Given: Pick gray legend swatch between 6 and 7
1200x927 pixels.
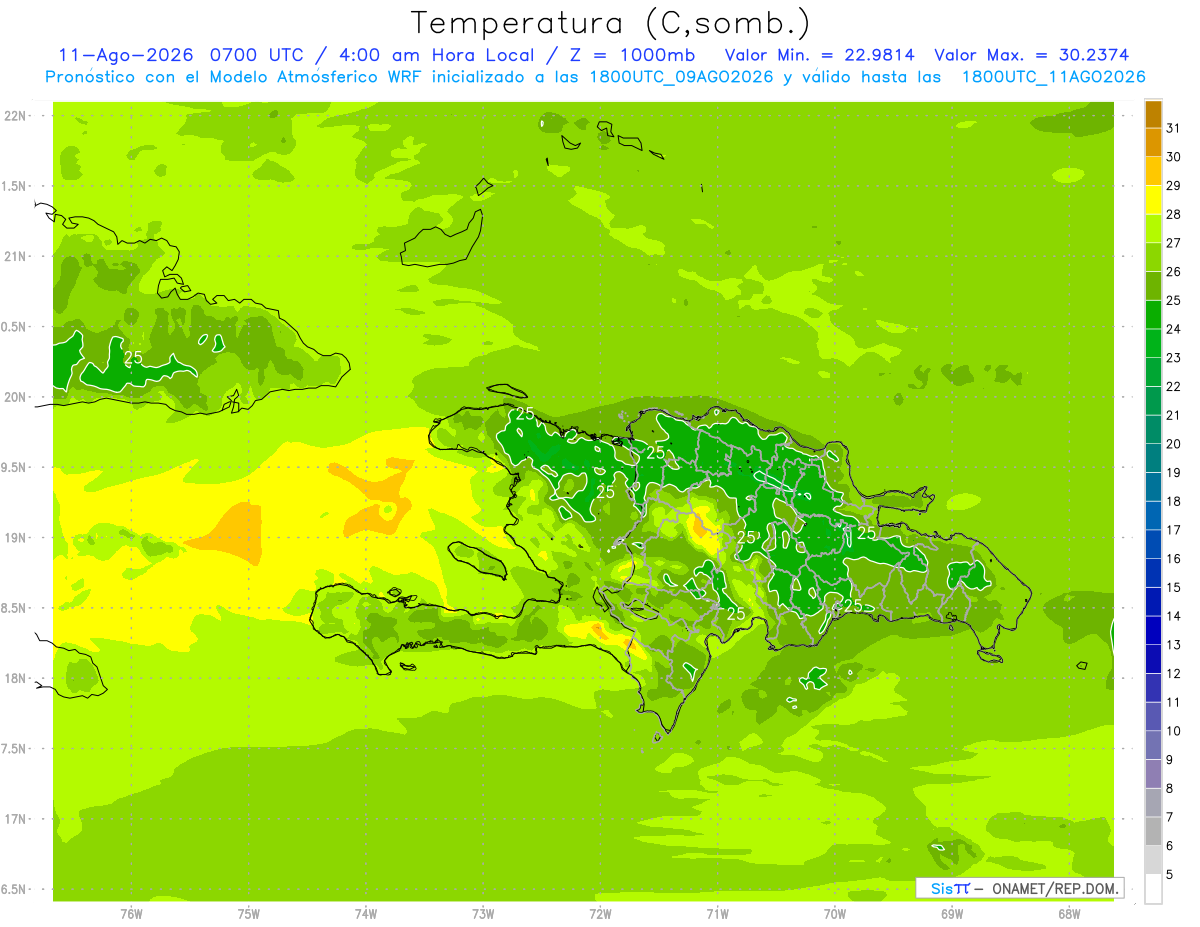Looking at the screenshot, I should tap(1153, 831).
